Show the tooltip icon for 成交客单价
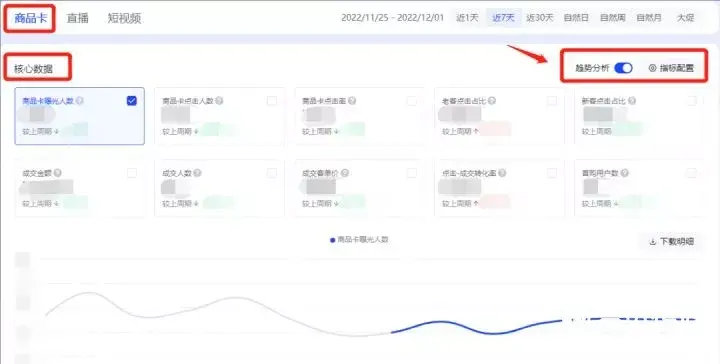The height and width of the screenshot is (364, 720). (x=345, y=173)
